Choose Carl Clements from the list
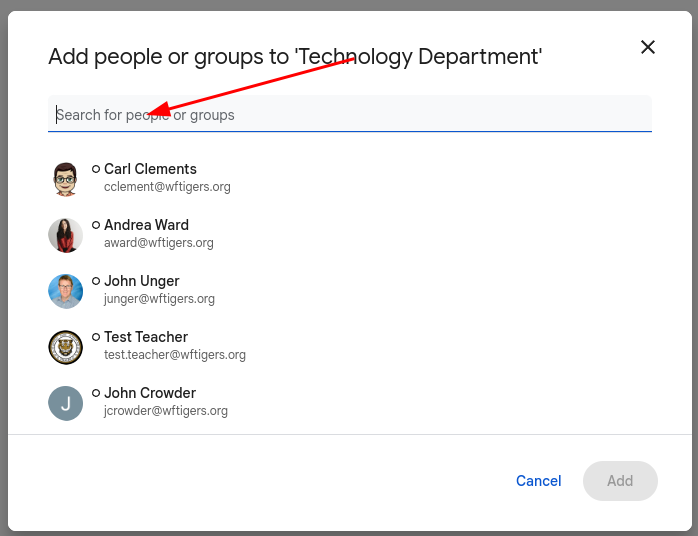Image resolution: width=698 pixels, height=536 pixels. tap(349, 179)
